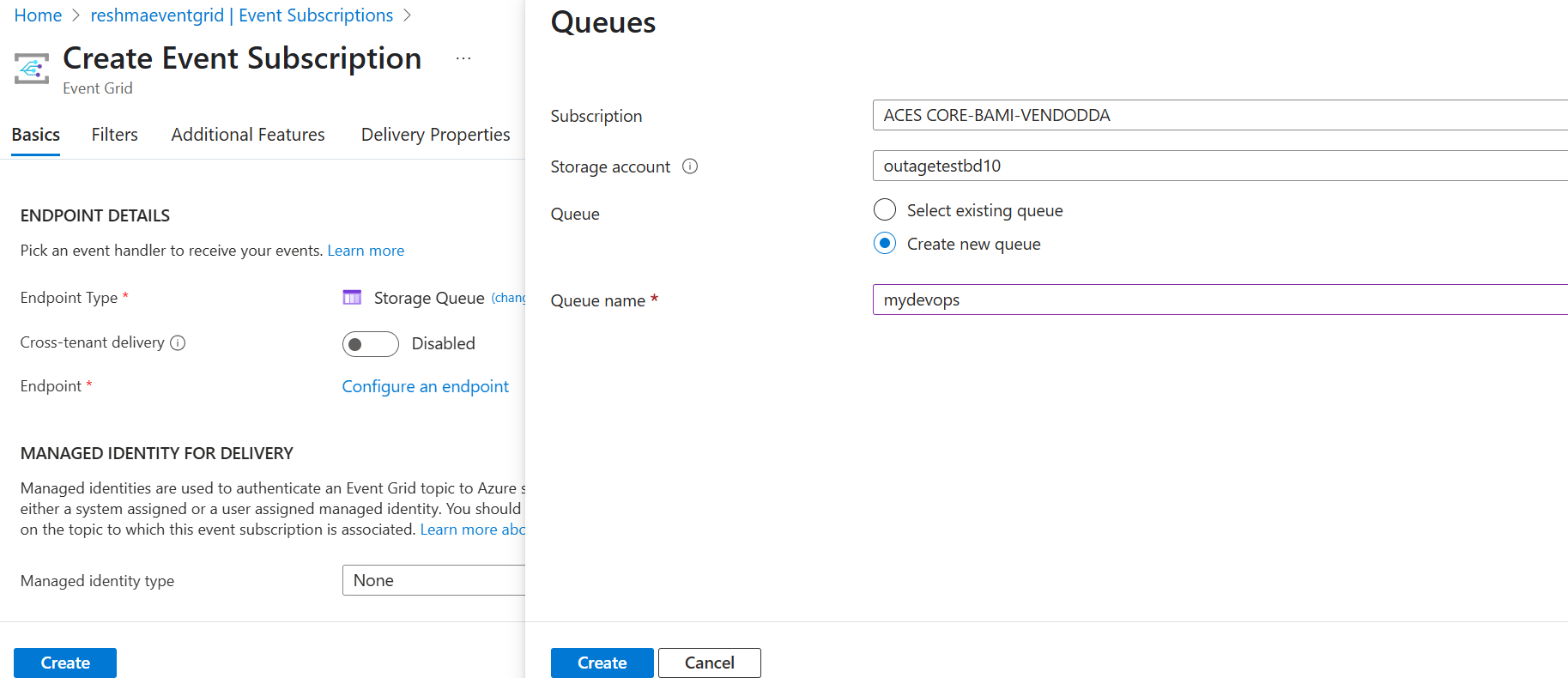Open Learn more about managed identity link
Screen dimensions: 1568x678
pyautogui.click(x=473, y=530)
